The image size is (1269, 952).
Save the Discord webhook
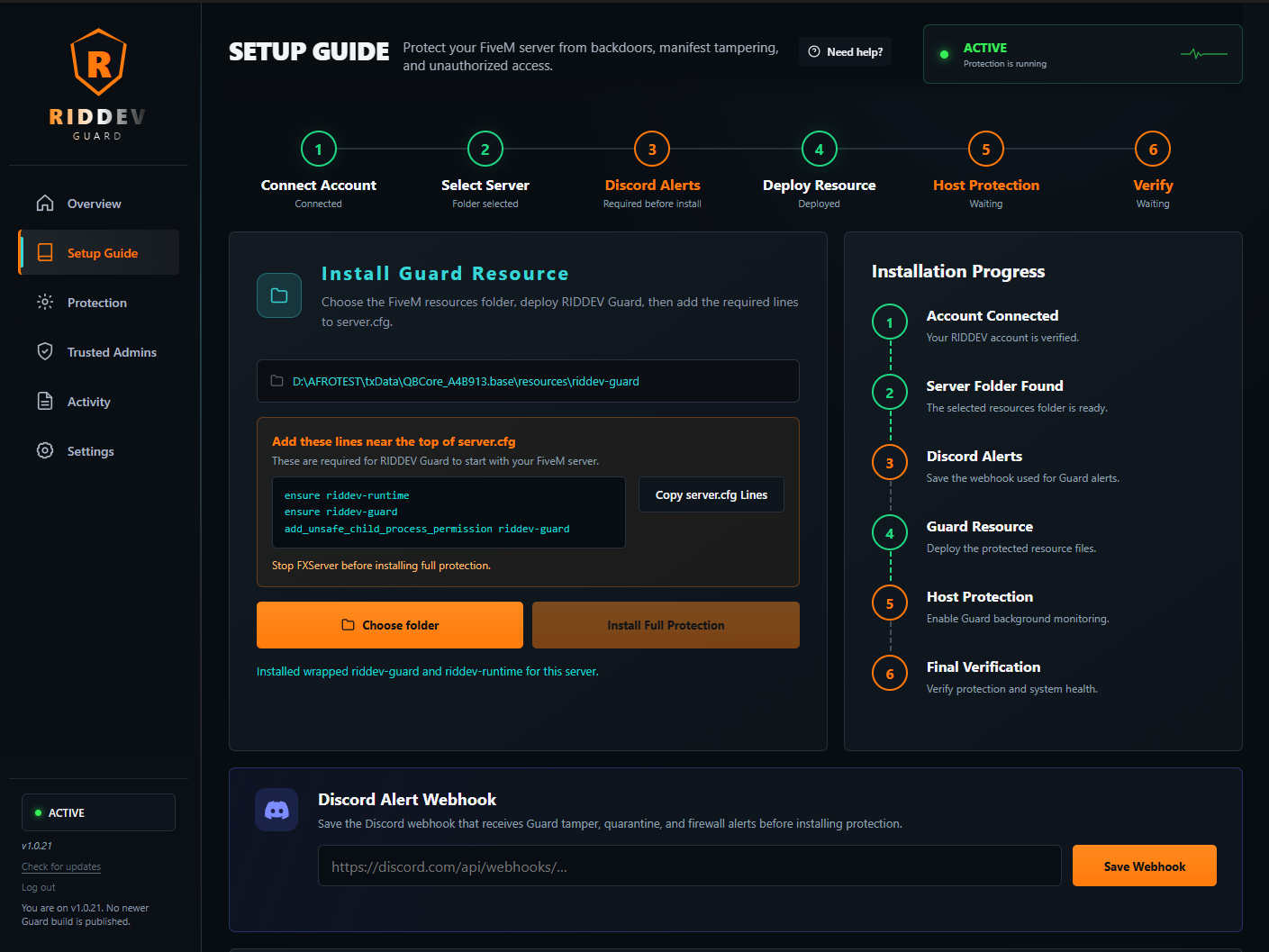point(1145,866)
